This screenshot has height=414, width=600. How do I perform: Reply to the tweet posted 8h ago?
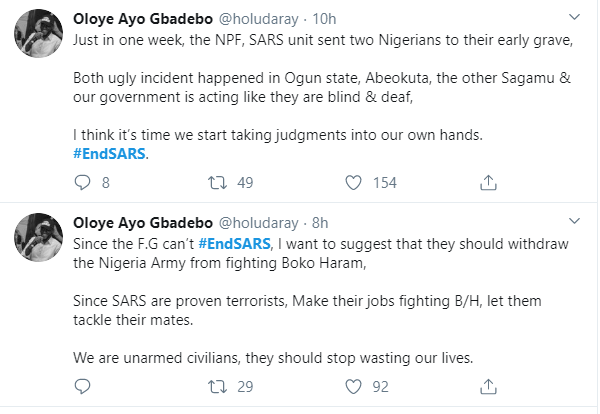point(83,385)
